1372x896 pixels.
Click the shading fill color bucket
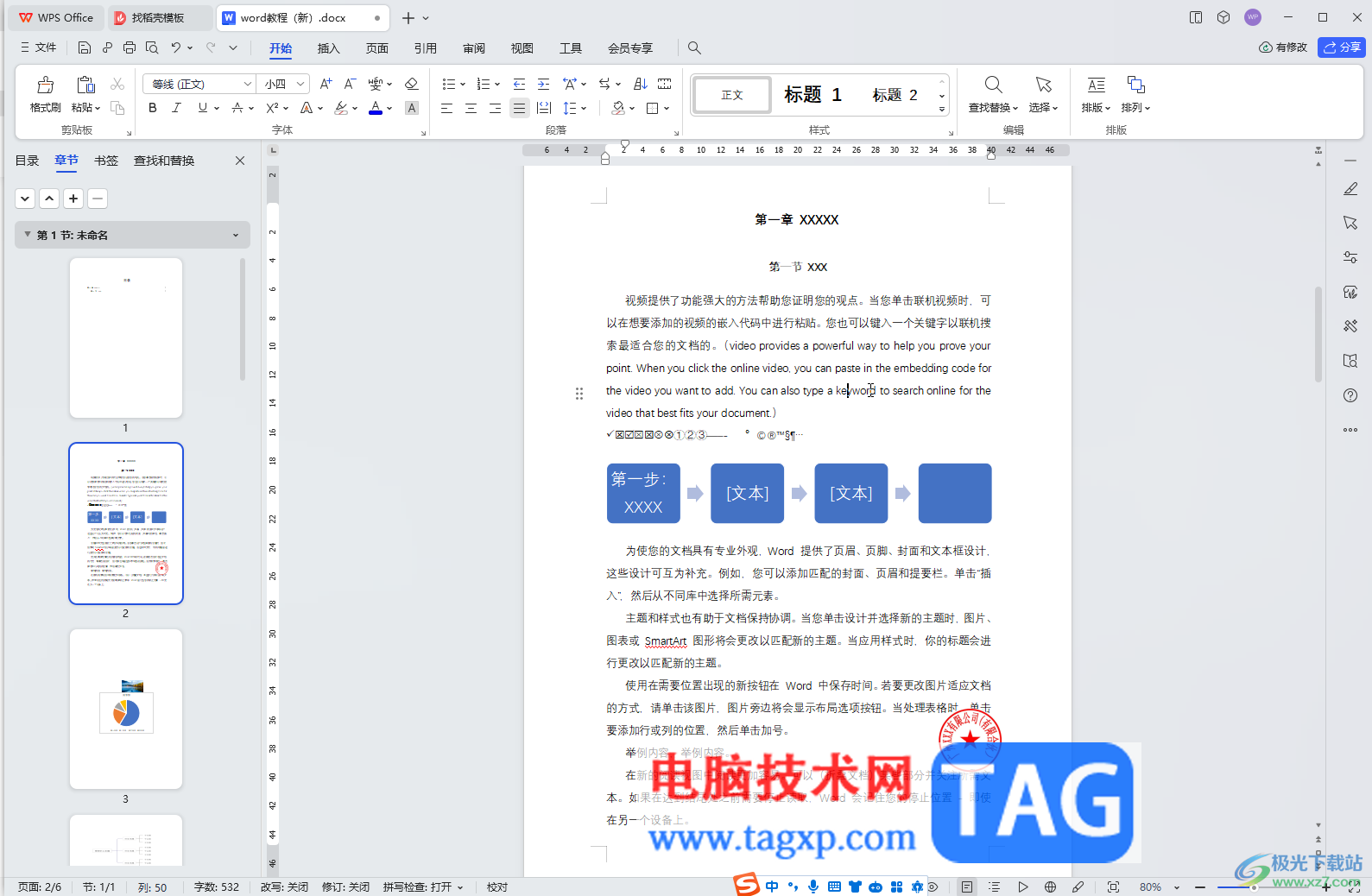618,108
